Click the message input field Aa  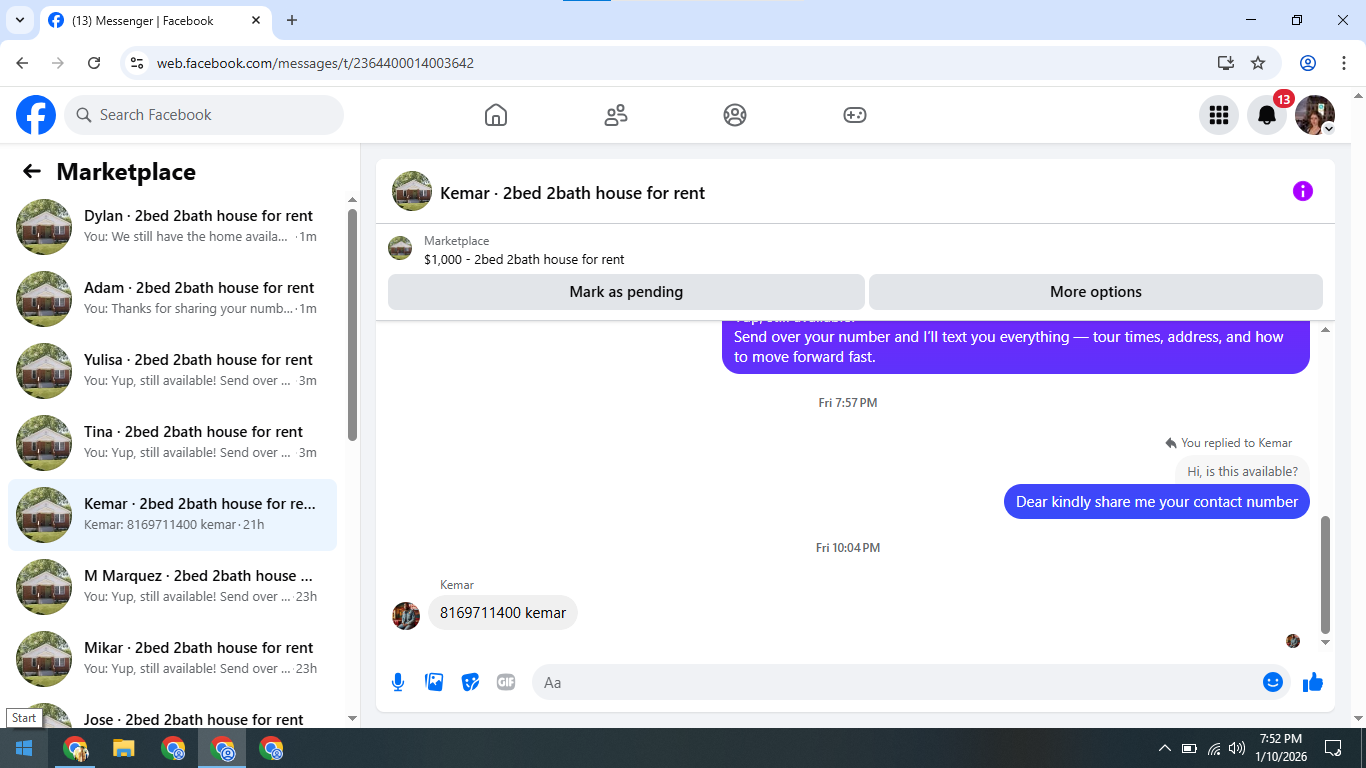911,682
